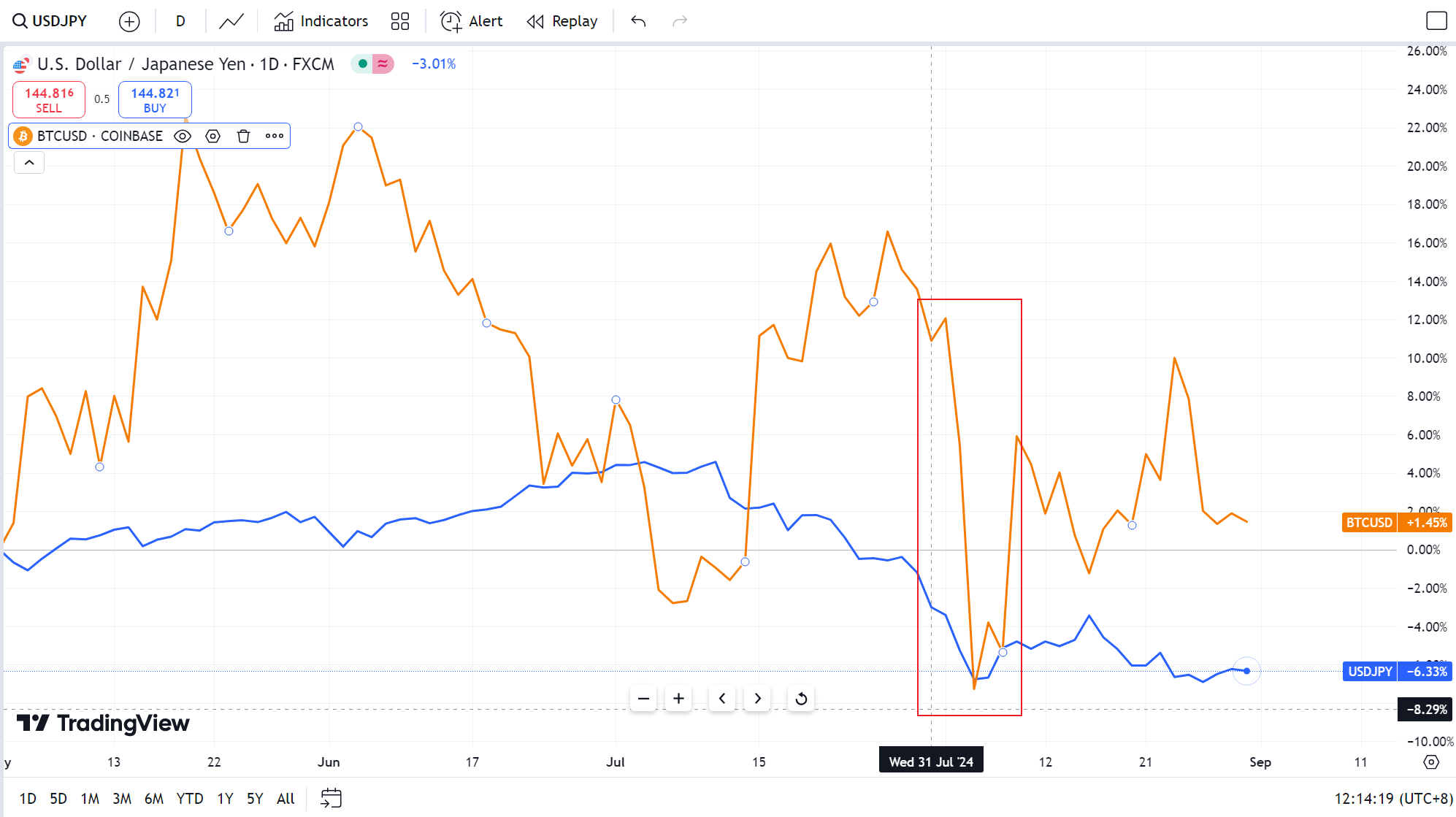The height and width of the screenshot is (817, 1456).
Task: Select the 1M date range
Action: tap(90, 799)
